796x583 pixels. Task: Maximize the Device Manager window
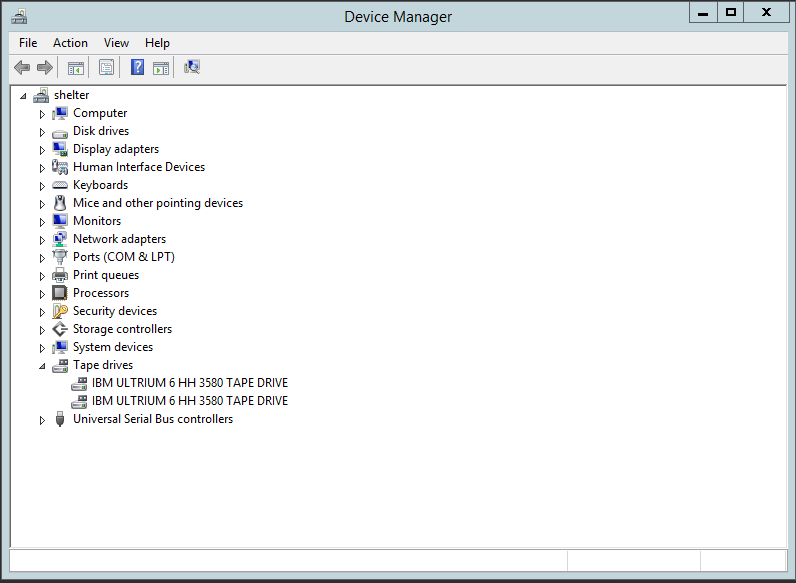point(731,13)
